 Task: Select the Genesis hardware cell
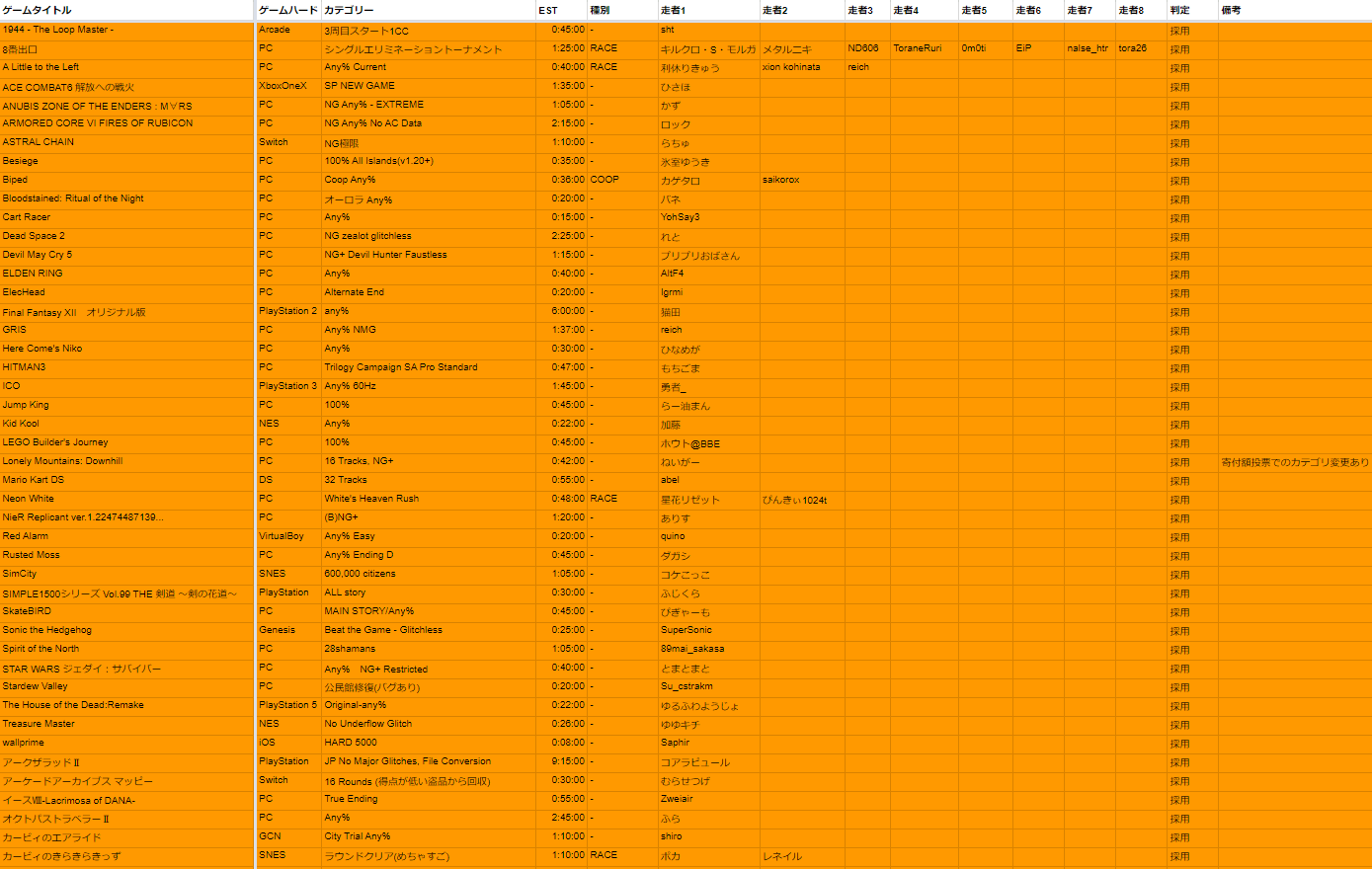tap(289, 631)
